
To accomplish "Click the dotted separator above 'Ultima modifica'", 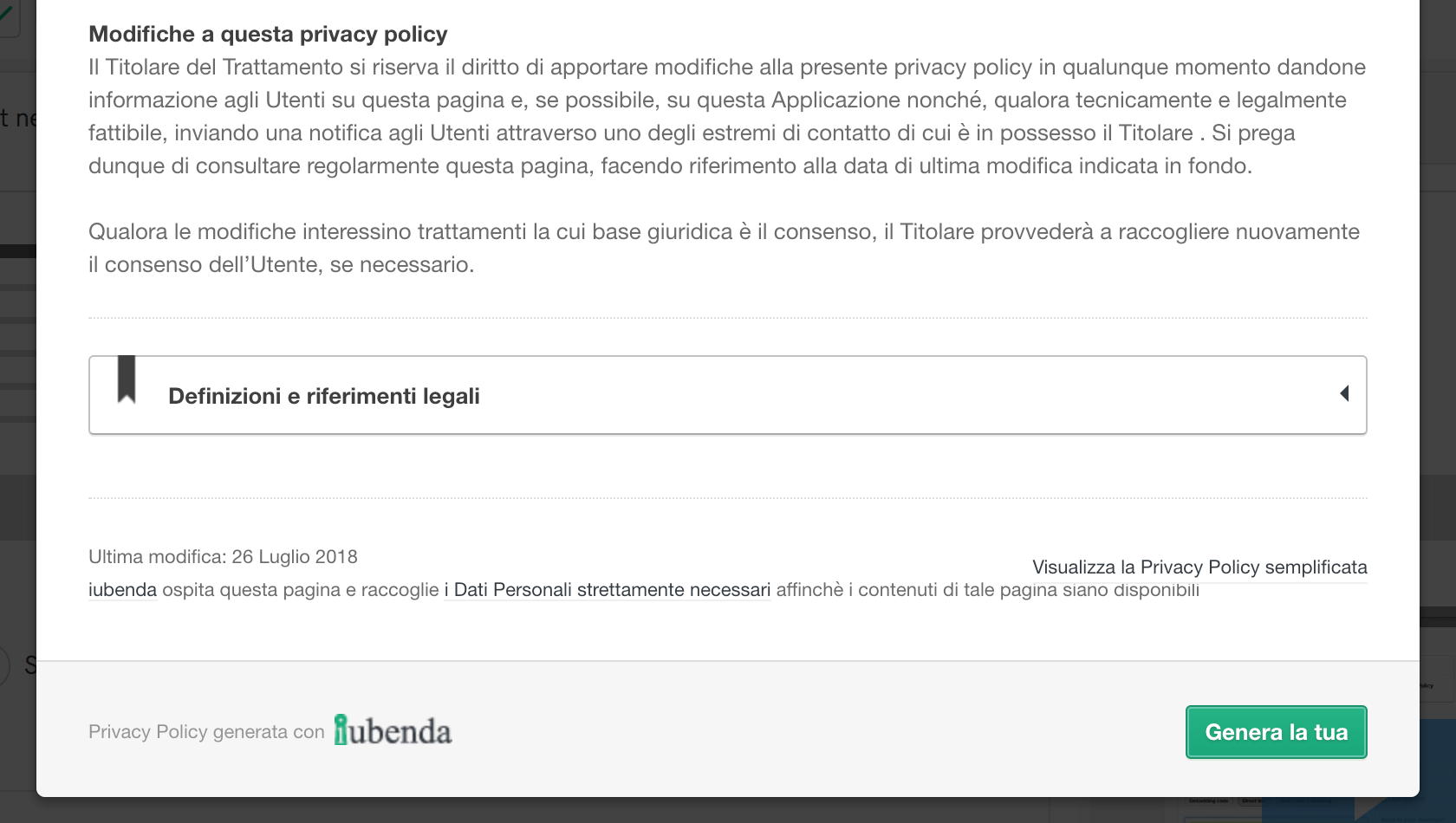I will pyautogui.click(x=727, y=498).
